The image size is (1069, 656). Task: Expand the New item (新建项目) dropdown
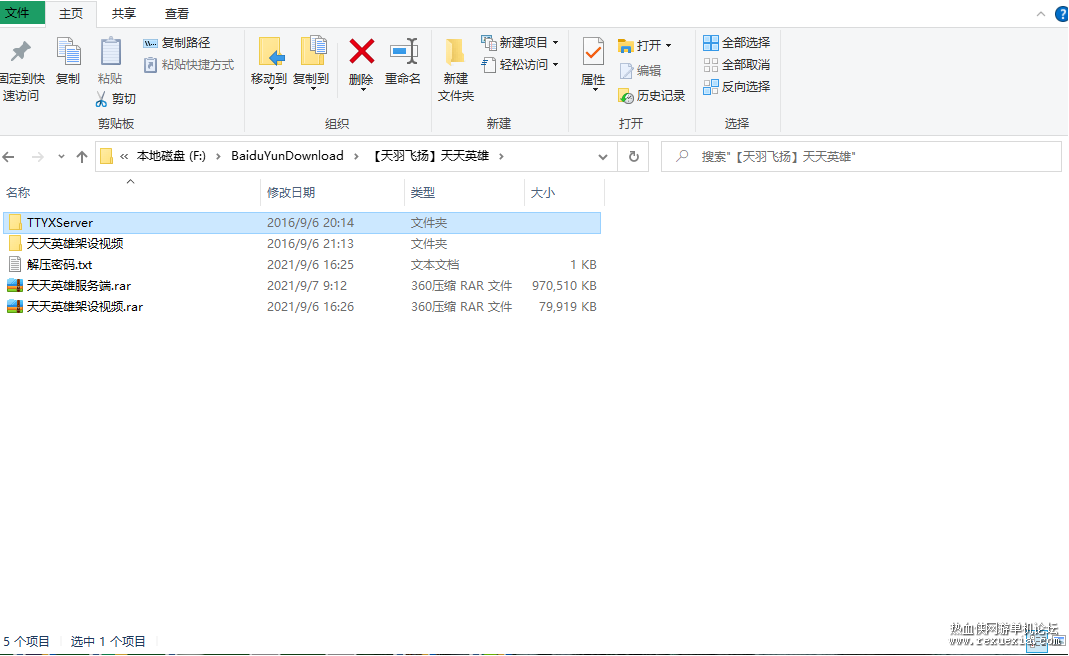pyautogui.click(x=556, y=43)
